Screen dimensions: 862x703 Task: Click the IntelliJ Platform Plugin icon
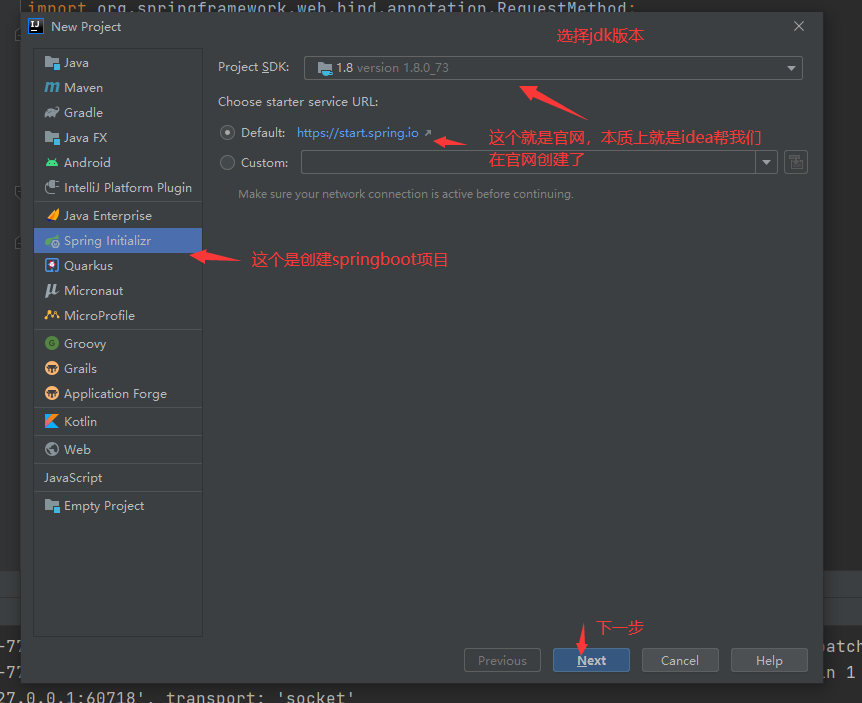(x=52, y=187)
